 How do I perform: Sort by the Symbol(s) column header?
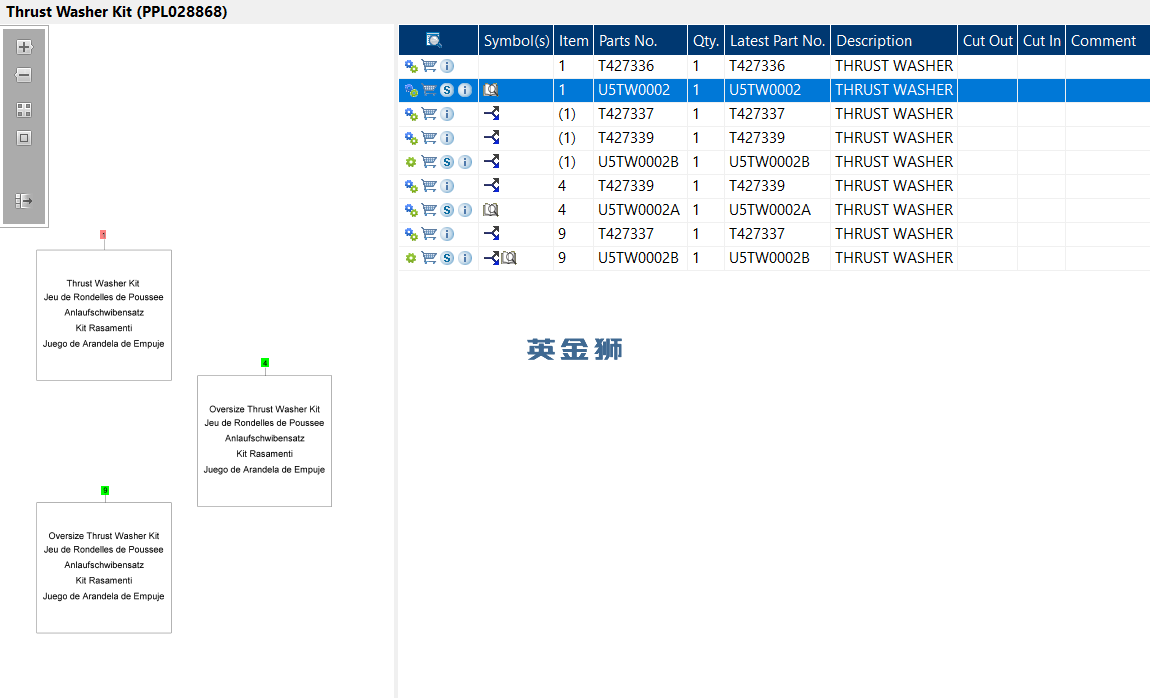(516, 40)
